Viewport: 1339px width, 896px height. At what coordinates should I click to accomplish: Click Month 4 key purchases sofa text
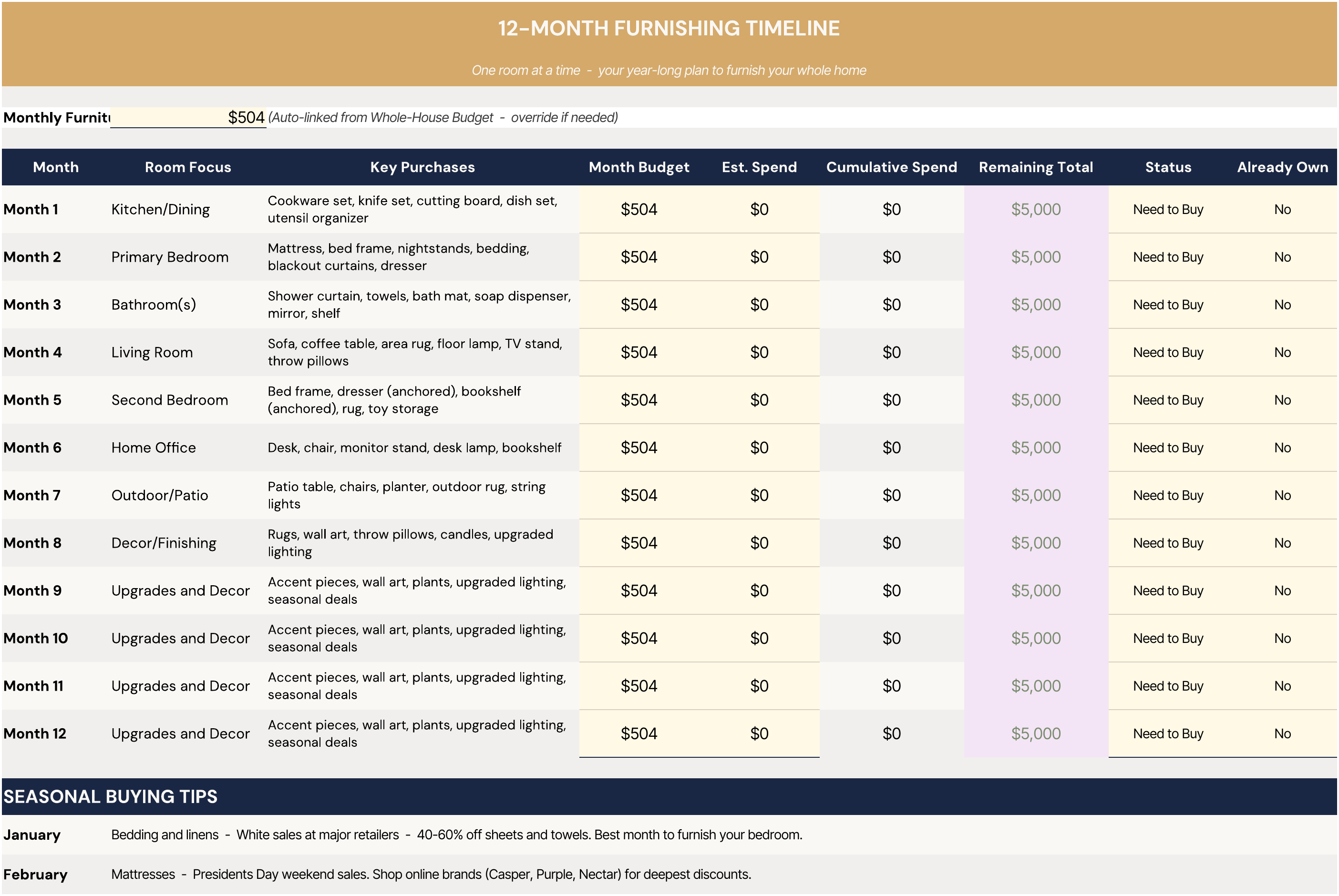(x=415, y=352)
